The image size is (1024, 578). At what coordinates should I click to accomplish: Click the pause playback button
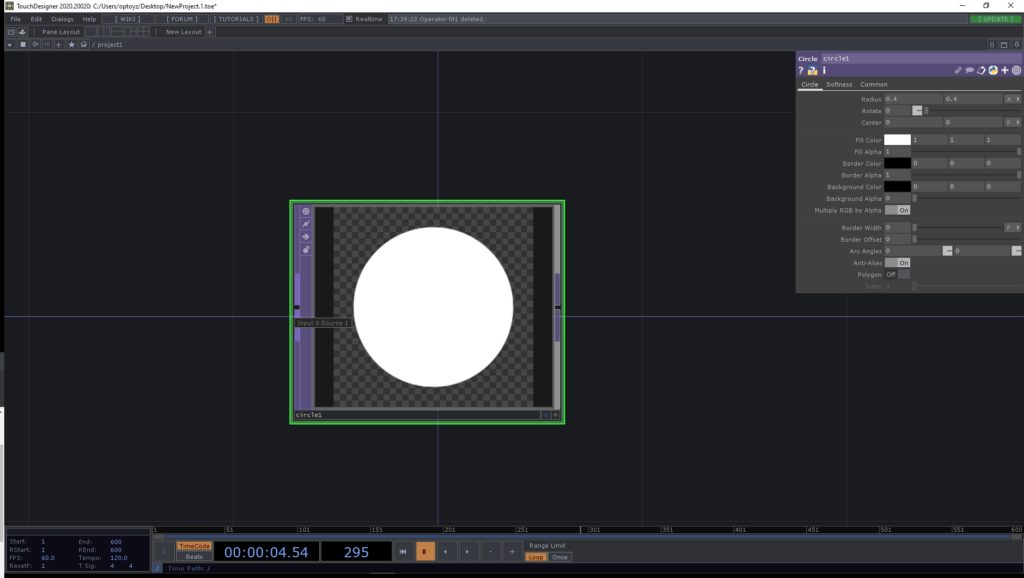[425, 551]
